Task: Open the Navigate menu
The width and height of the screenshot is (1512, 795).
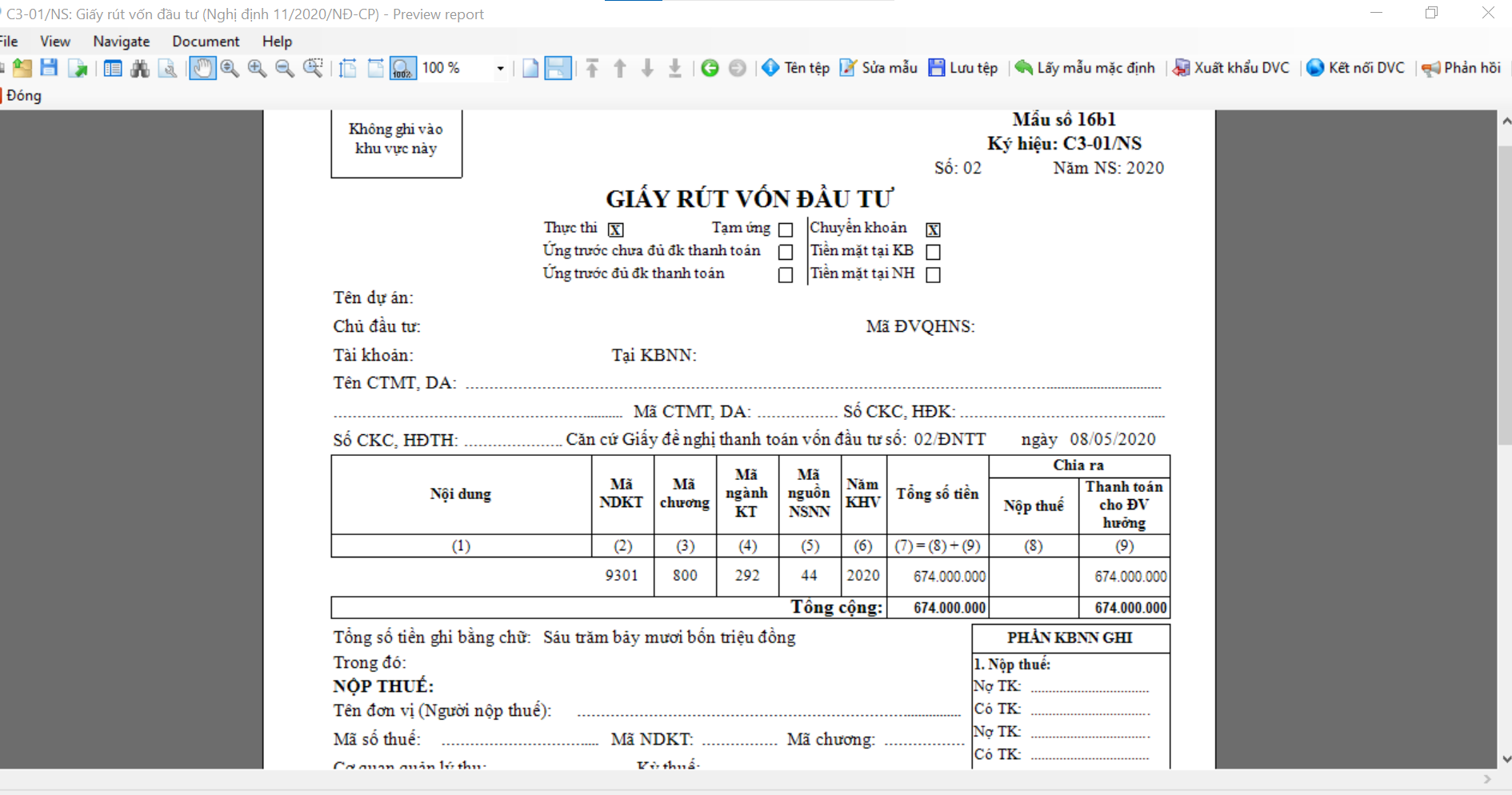Action: coord(121,42)
